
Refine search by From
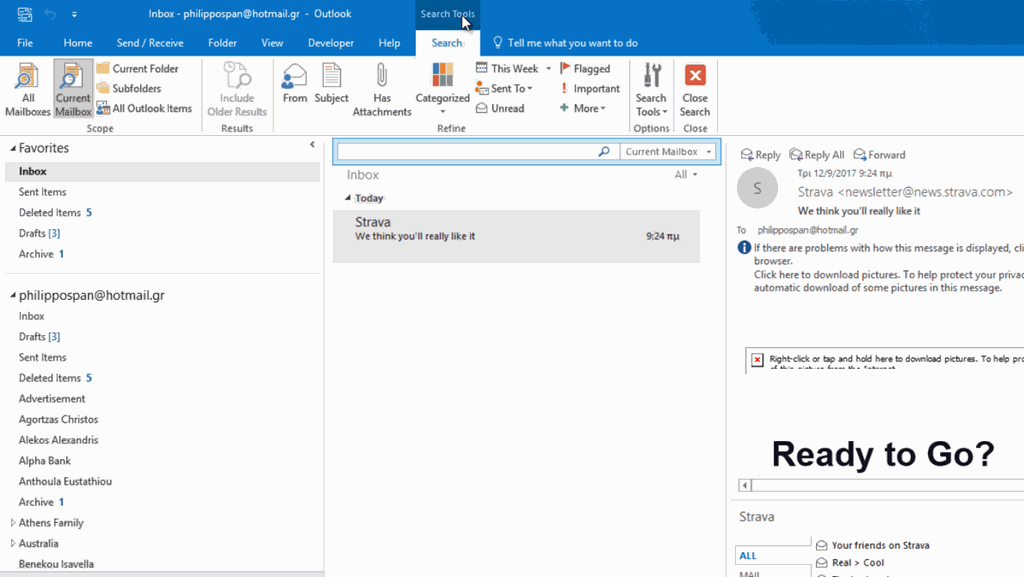click(x=295, y=83)
